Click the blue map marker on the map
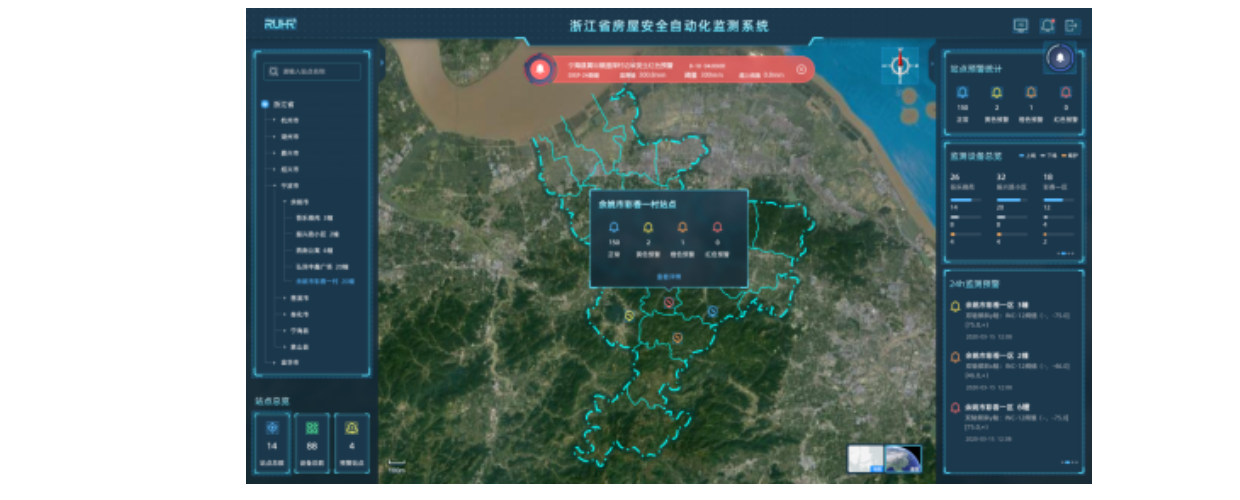The width and height of the screenshot is (1240, 500). tap(712, 312)
